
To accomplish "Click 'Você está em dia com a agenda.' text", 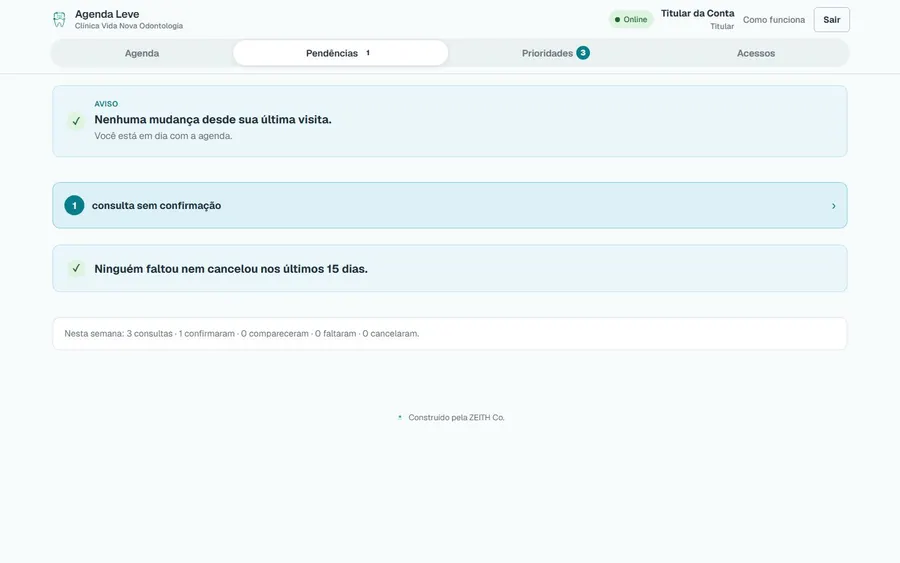I will [163, 136].
